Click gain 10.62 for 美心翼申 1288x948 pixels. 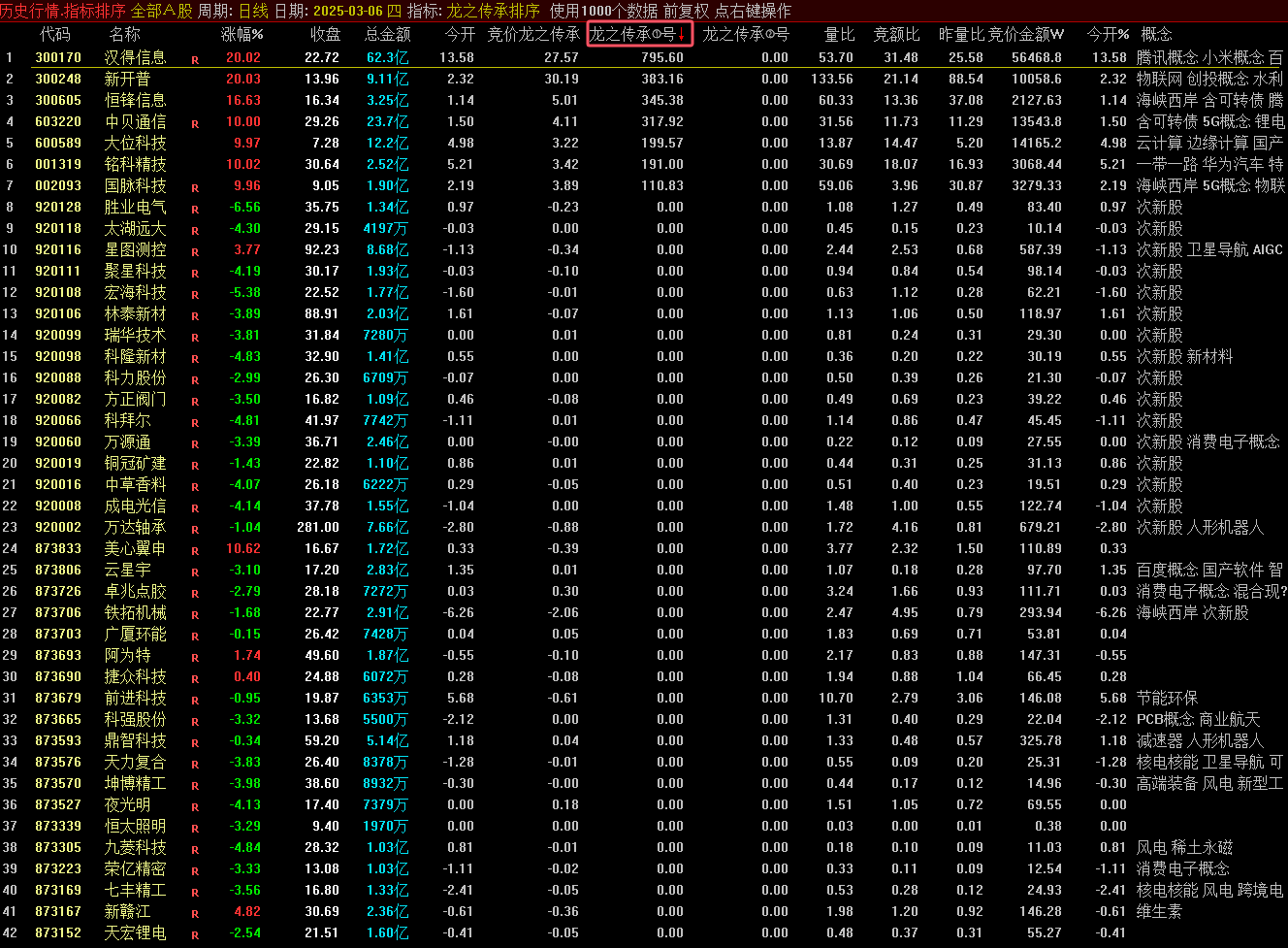coord(243,548)
